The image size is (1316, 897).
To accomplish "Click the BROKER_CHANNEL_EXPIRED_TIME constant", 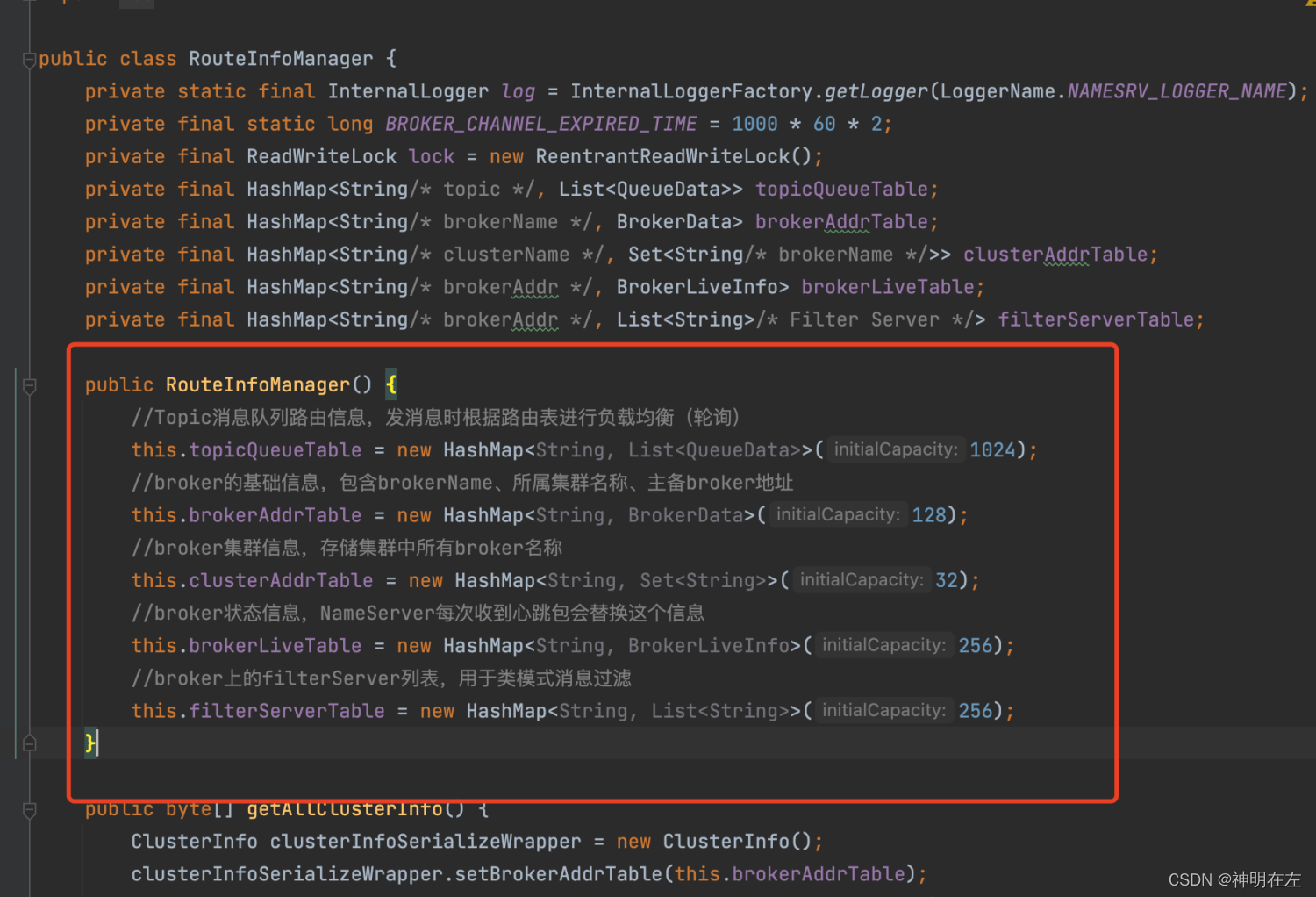I will 540,124.
